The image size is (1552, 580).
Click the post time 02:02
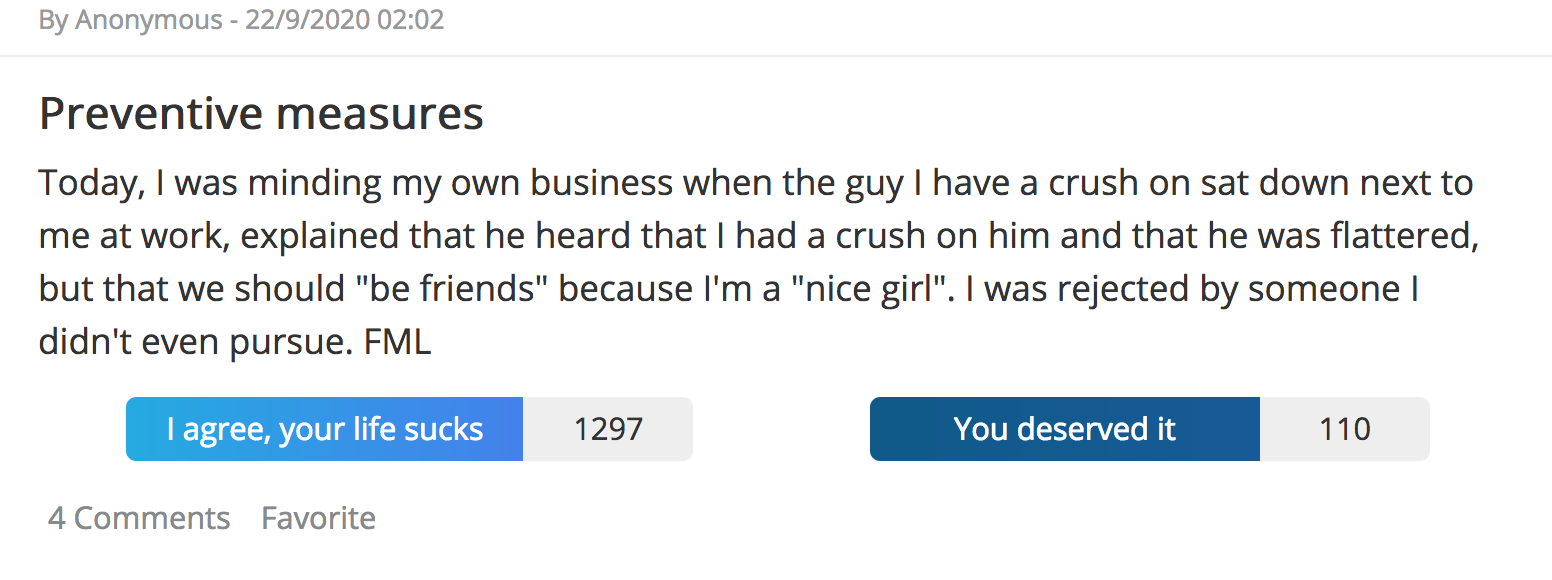click(411, 20)
